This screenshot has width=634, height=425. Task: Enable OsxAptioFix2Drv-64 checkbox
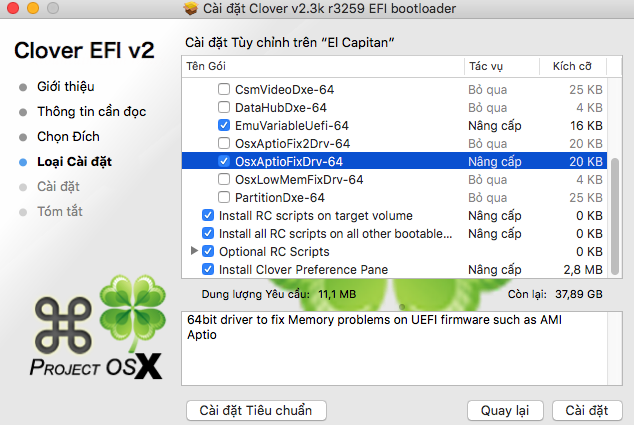pyautogui.click(x=224, y=143)
